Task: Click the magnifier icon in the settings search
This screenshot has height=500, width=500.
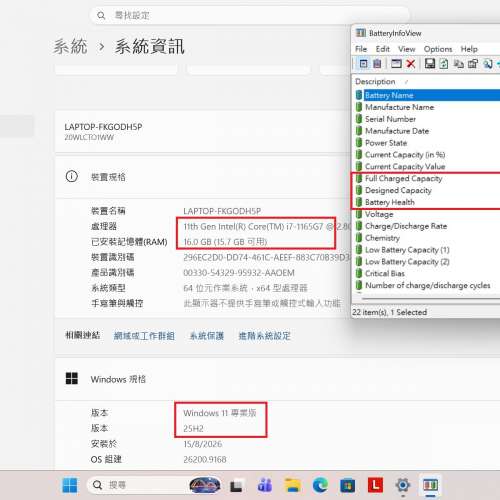Action: pyautogui.click(x=101, y=15)
